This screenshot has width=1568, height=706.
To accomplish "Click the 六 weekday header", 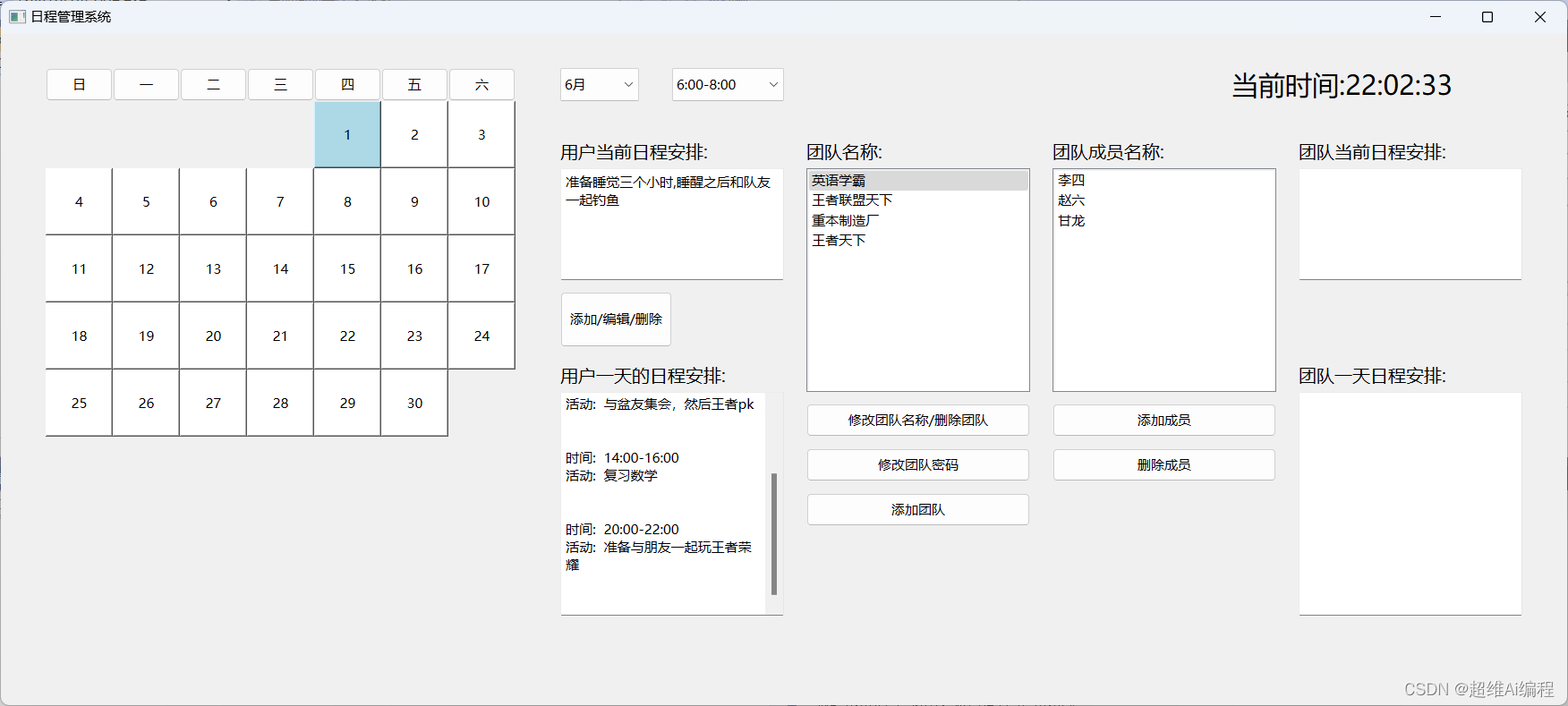I will click(x=481, y=85).
